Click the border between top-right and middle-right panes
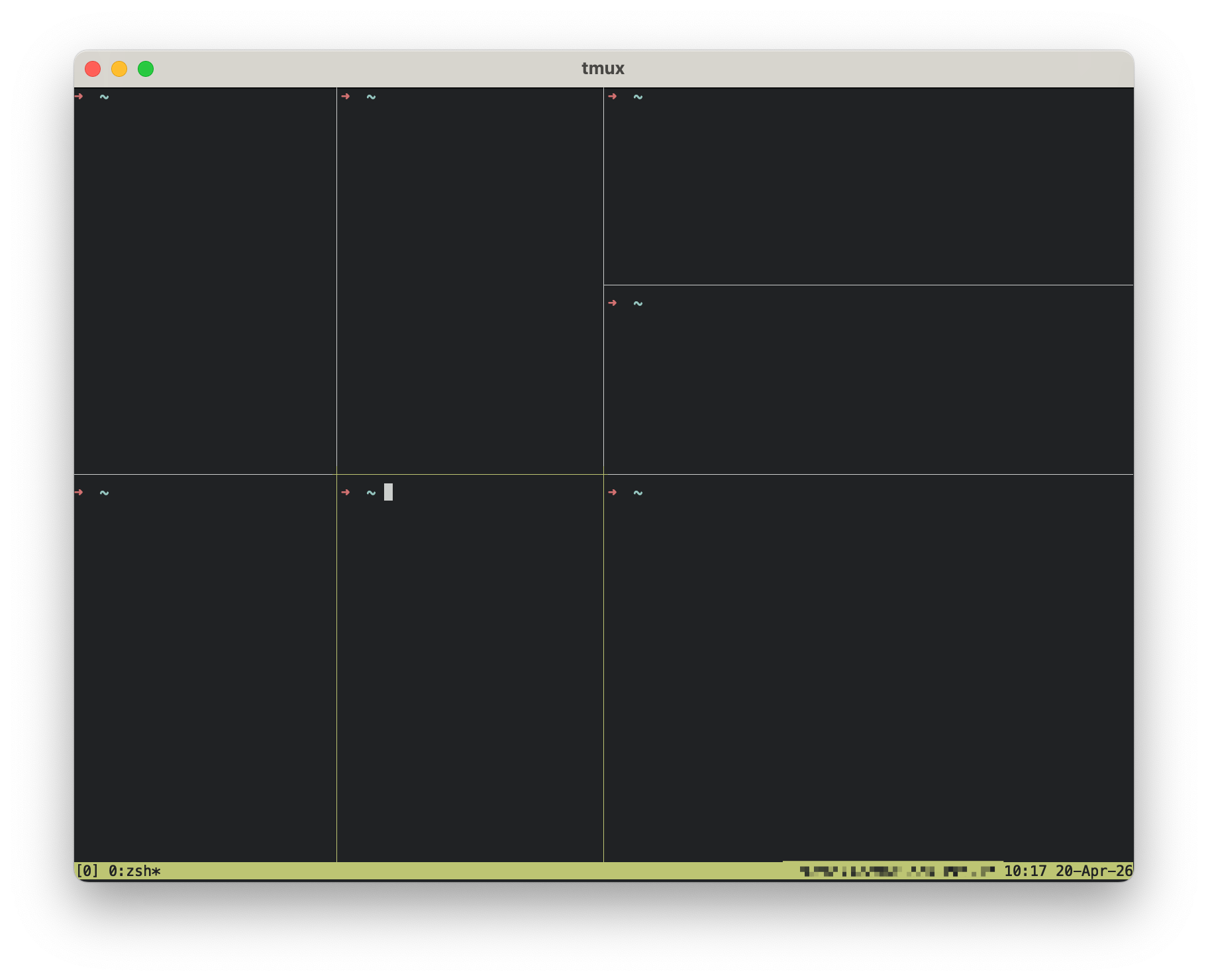Image resolution: width=1208 pixels, height=980 pixels. [868, 285]
